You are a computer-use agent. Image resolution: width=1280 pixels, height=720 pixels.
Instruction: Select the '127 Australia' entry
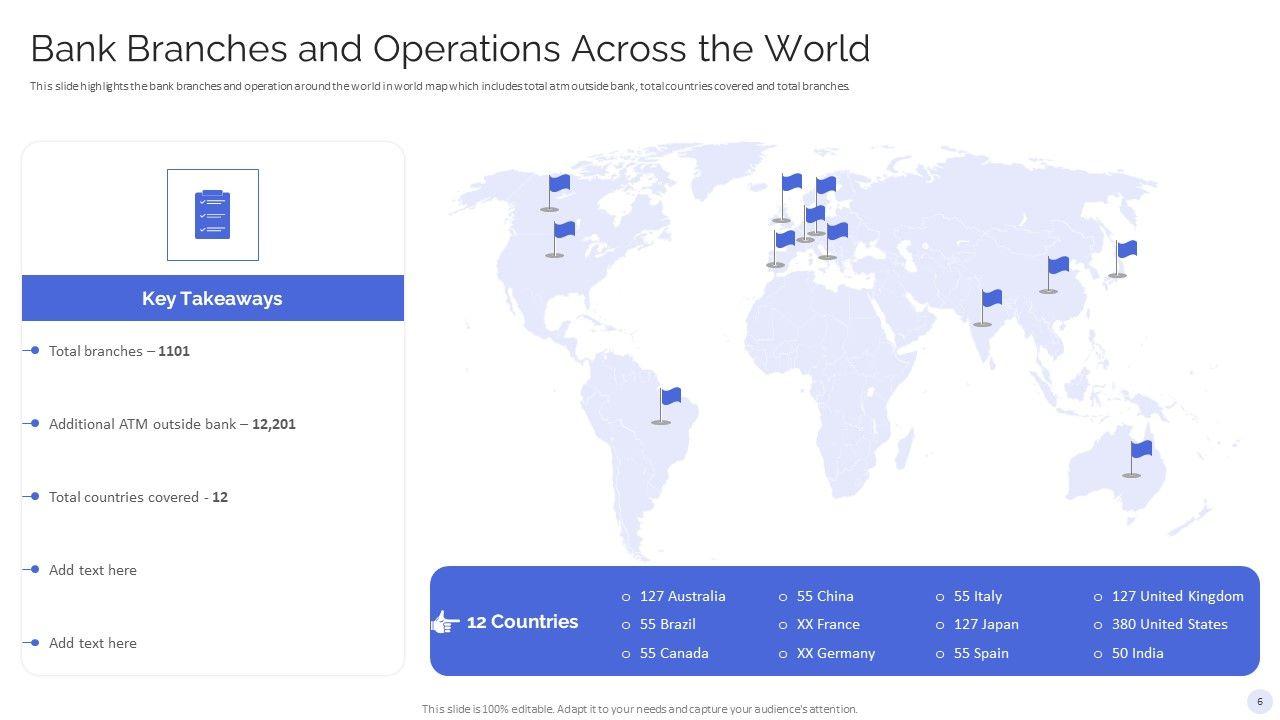683,596
